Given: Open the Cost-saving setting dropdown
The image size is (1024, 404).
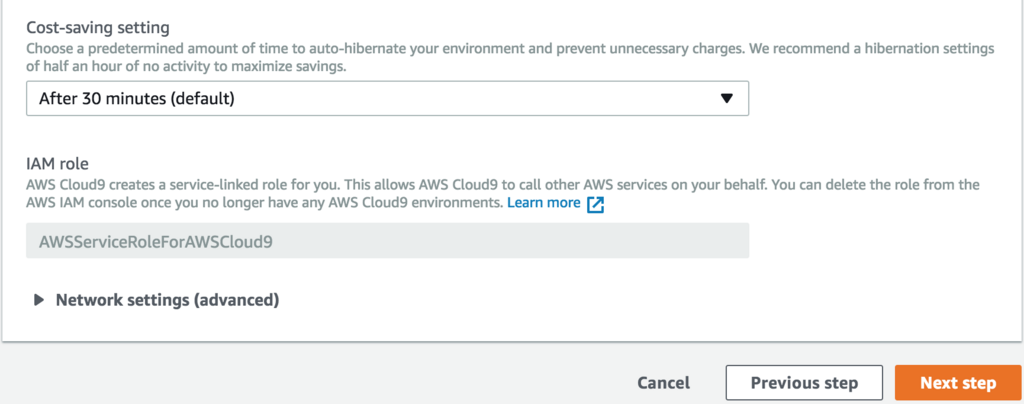Looking at the screenshot, I should click(x=387, y=98).
